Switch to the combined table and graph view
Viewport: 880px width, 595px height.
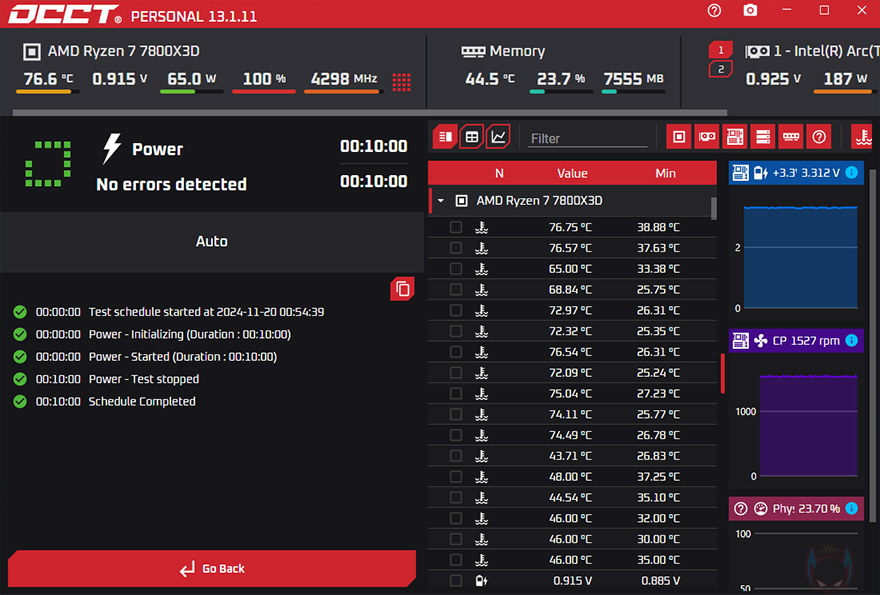click(446, 137)
